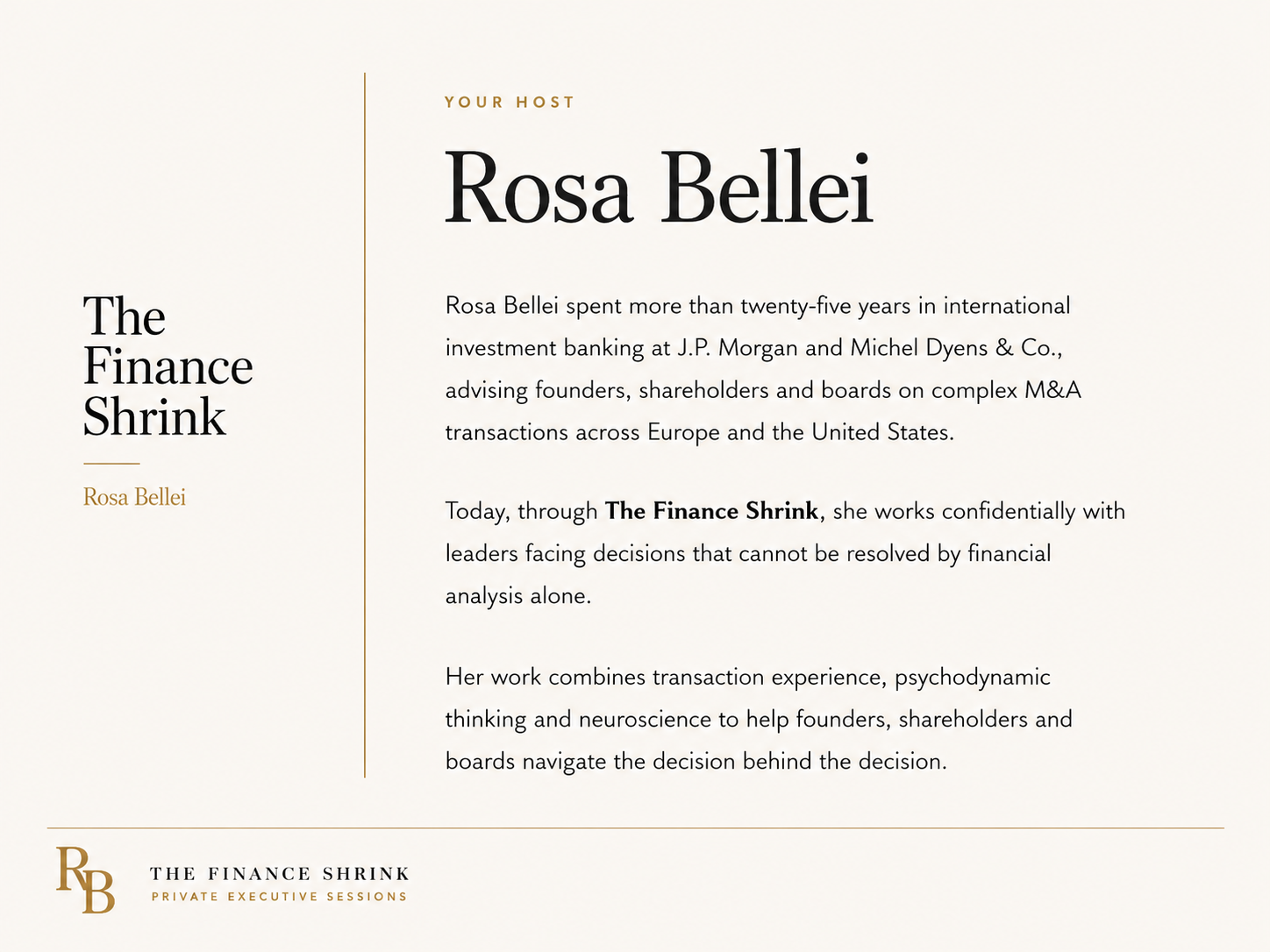
Task: Click the paragraph starting with Today
Action: click(x=785, y=553)
